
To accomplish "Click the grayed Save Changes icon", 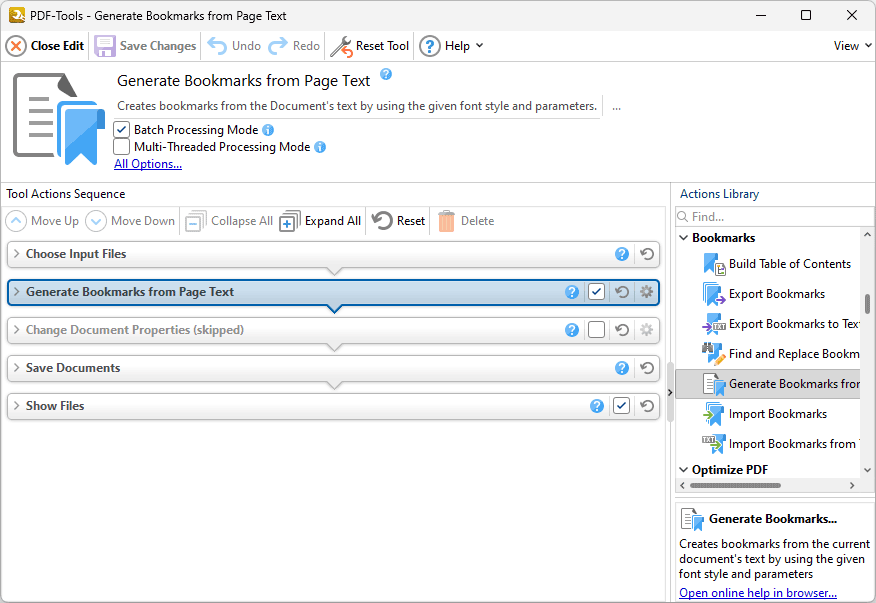I will coord(104,46).
